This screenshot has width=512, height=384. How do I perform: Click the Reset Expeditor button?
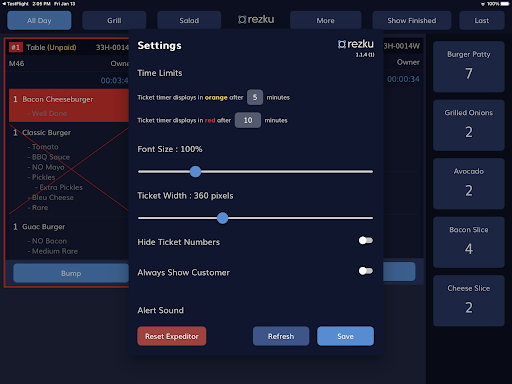point(172,336)
